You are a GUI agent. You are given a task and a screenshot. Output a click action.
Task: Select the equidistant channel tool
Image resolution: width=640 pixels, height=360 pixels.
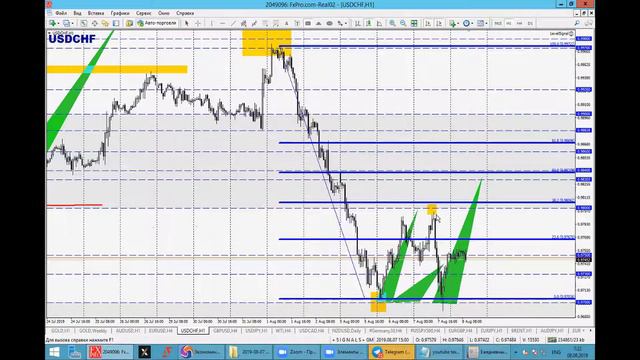point(244,23)
